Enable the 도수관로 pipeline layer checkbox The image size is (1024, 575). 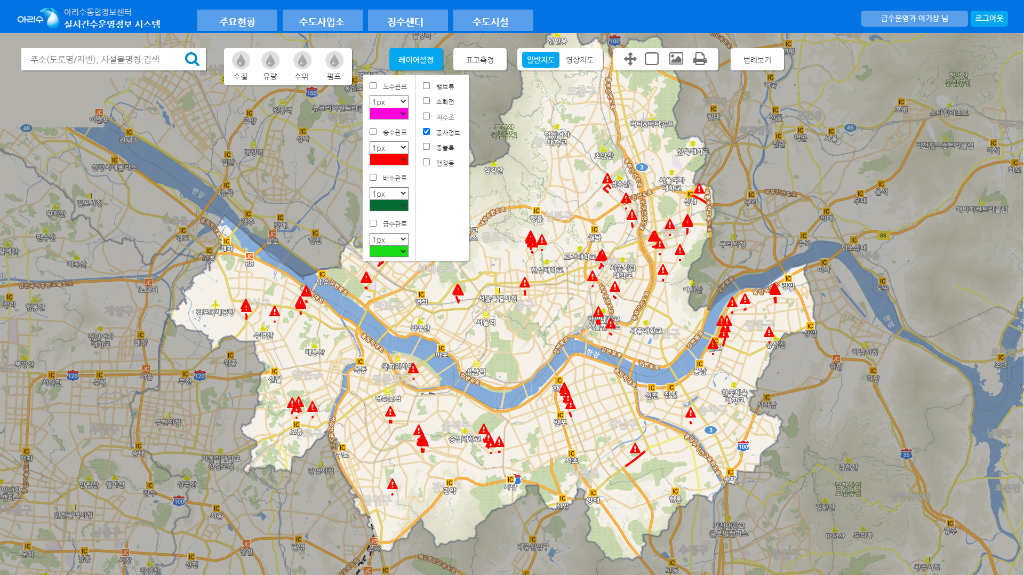coord(374,86)
